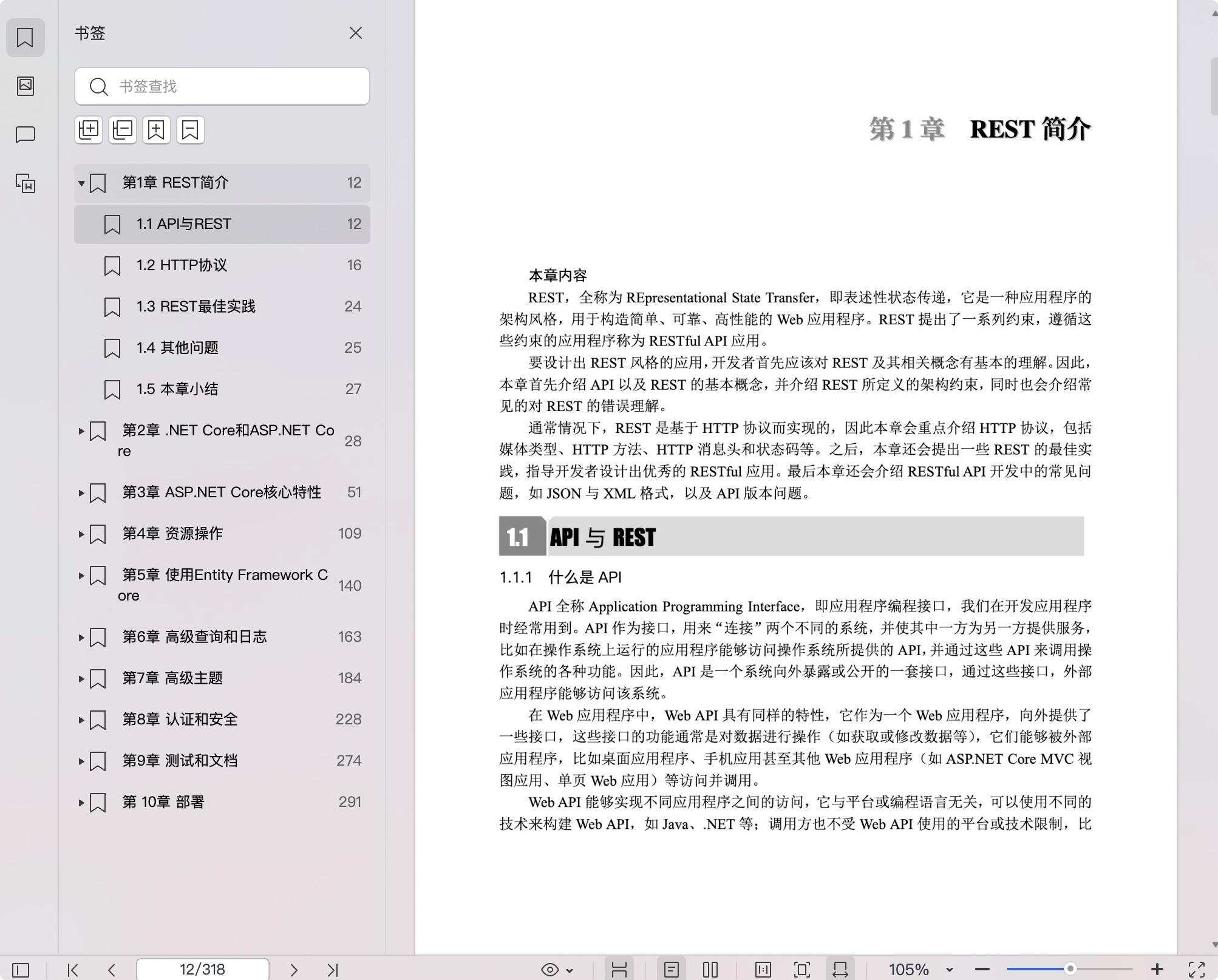Jump to bookmark 1.2 HTTP协议
Image resolution: width=1218 pixels, height=980 pixels.
pos(222,265)
